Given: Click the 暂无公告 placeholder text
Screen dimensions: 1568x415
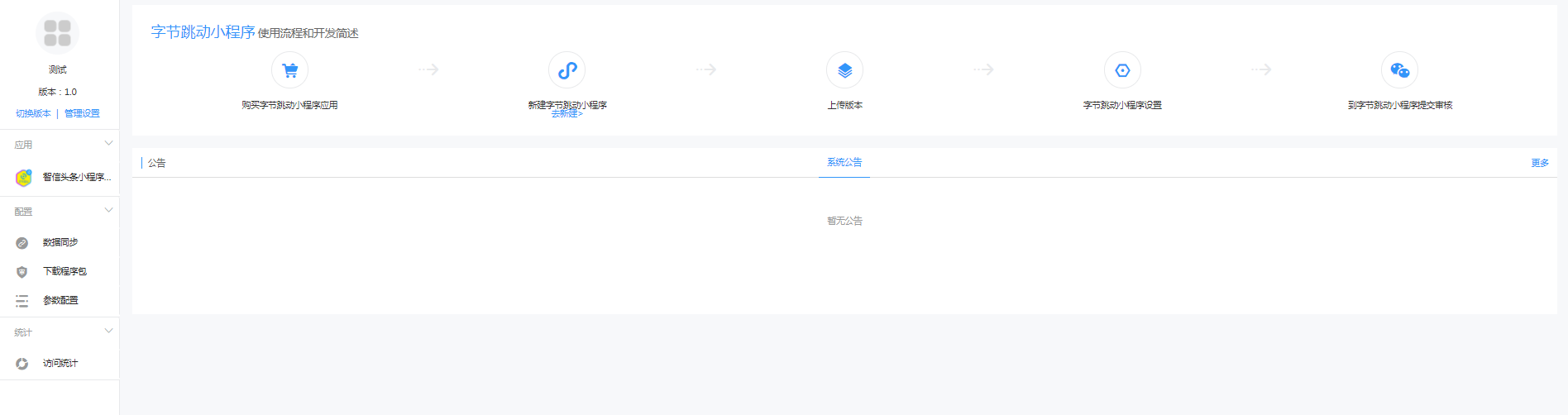Looking at the screenshot, I should 844,221.
